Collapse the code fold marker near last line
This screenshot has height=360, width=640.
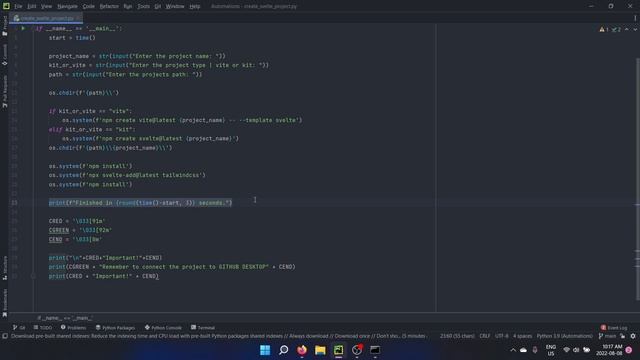click(x=33, y=276)
